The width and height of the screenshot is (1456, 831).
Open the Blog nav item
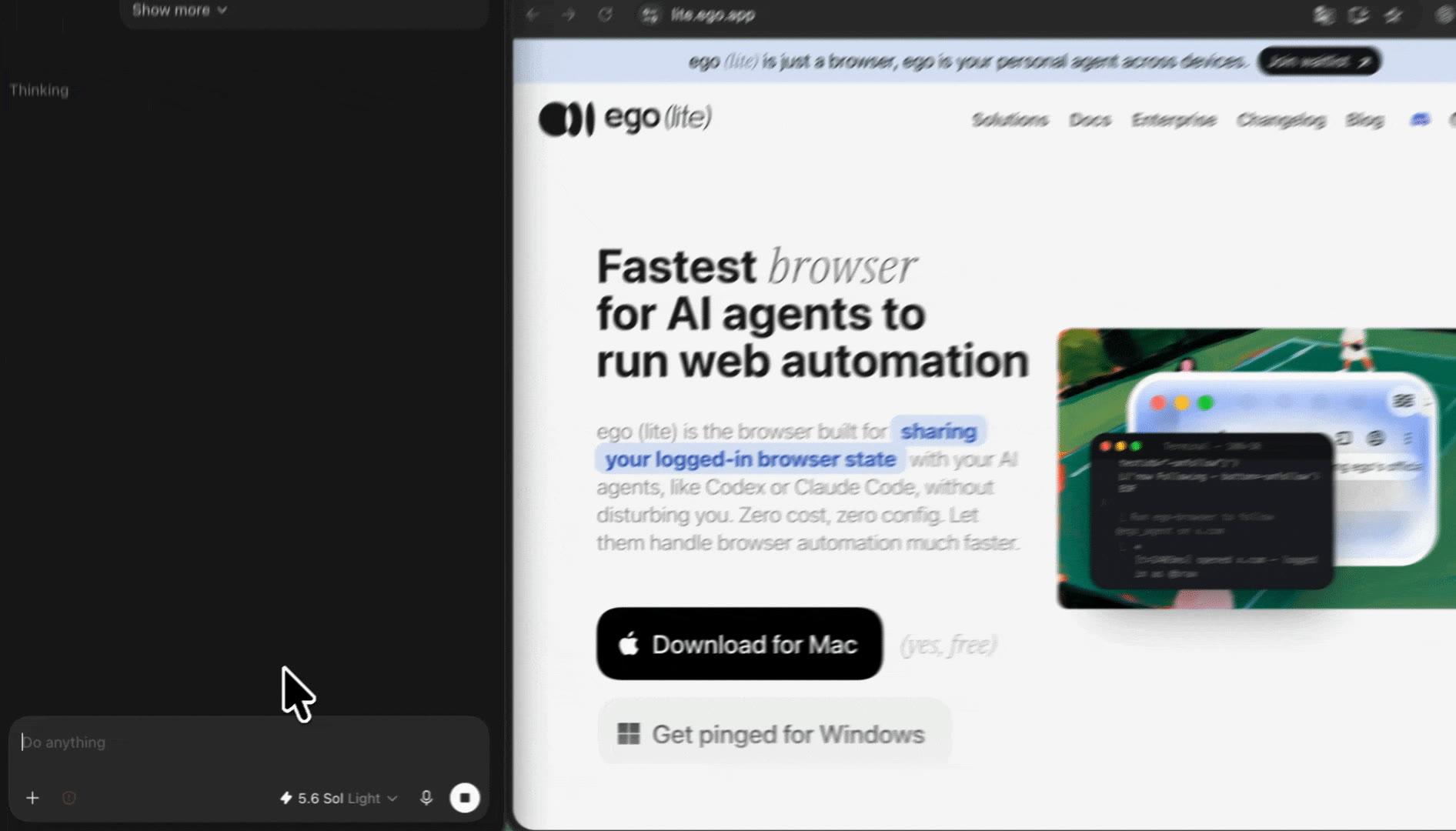(x=1364, y=120)
